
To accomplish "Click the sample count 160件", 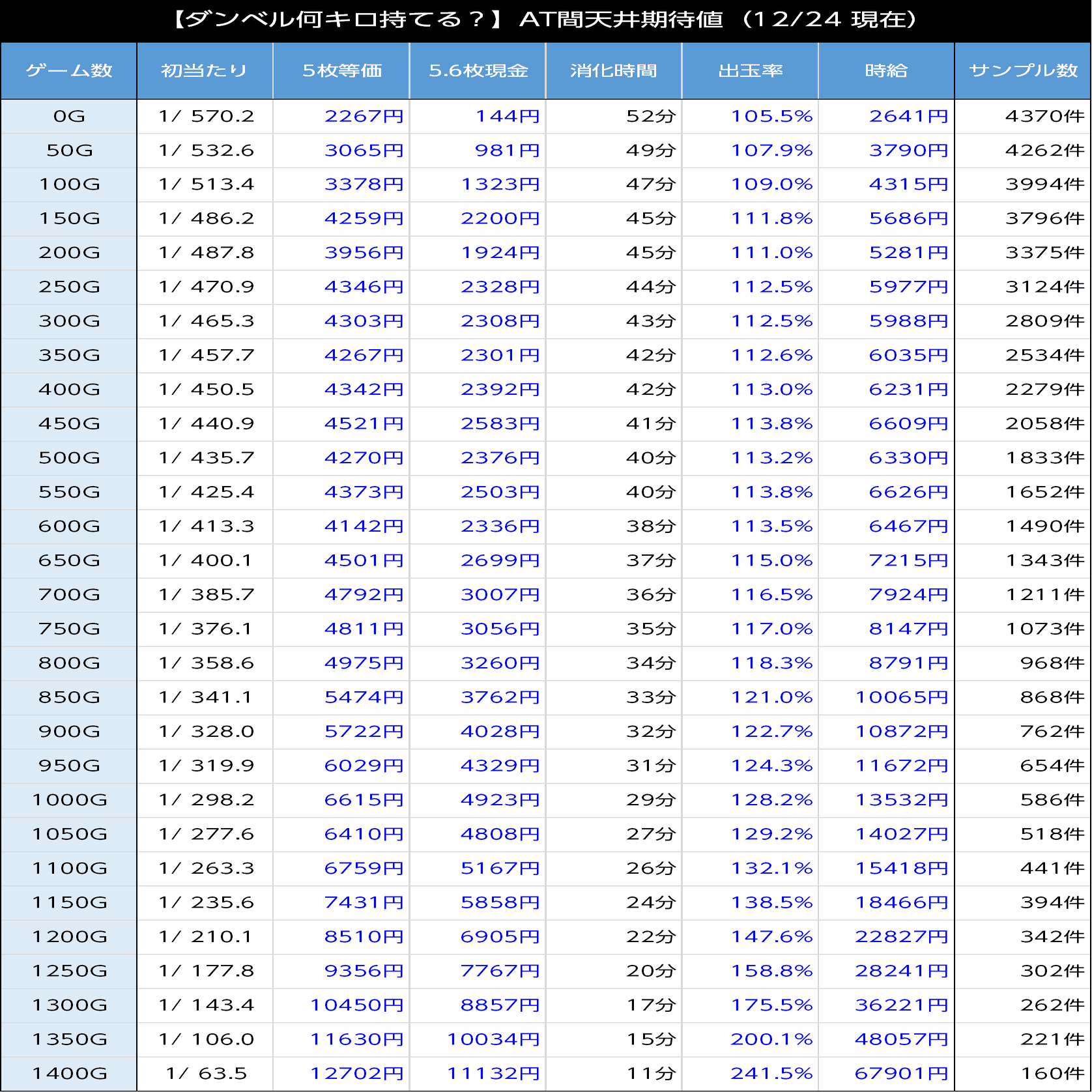I will coord(1052,1074).
